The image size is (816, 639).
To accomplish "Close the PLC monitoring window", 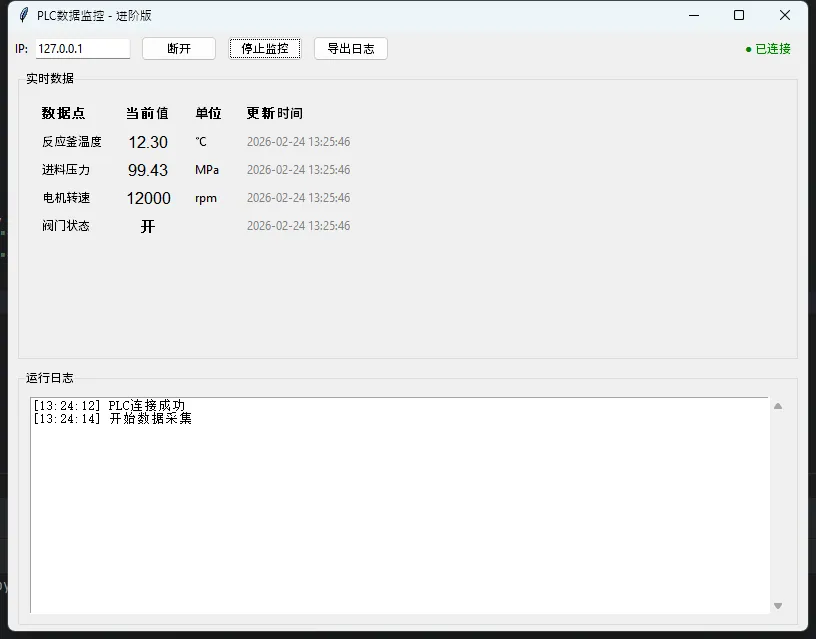I will pos(785,15).
